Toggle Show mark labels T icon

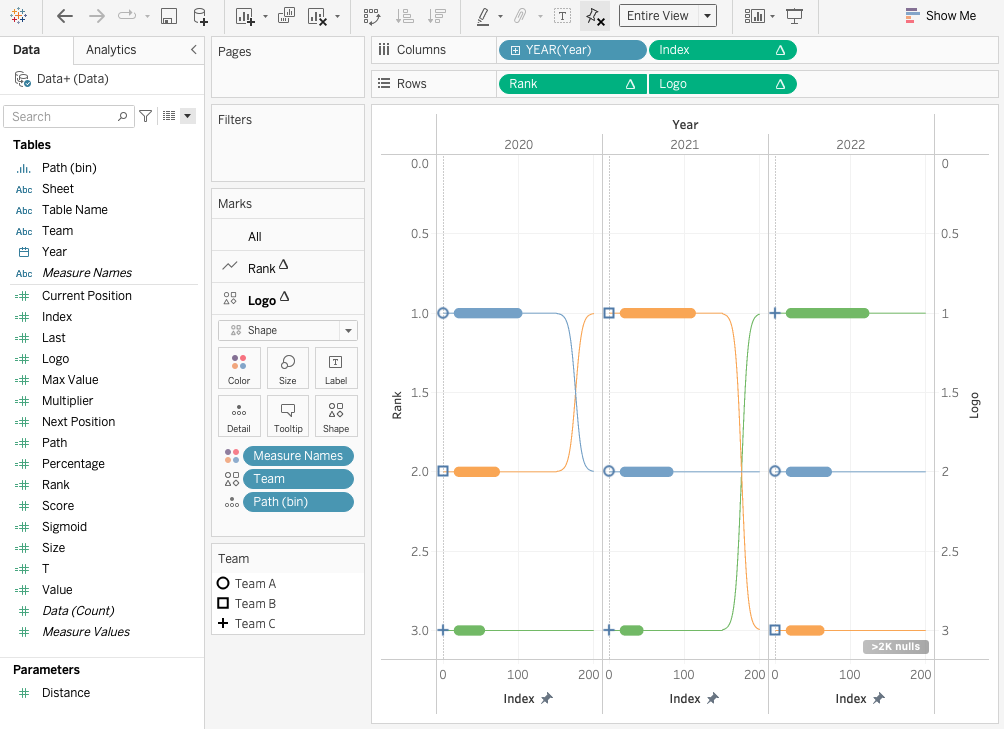click(562, 16)
